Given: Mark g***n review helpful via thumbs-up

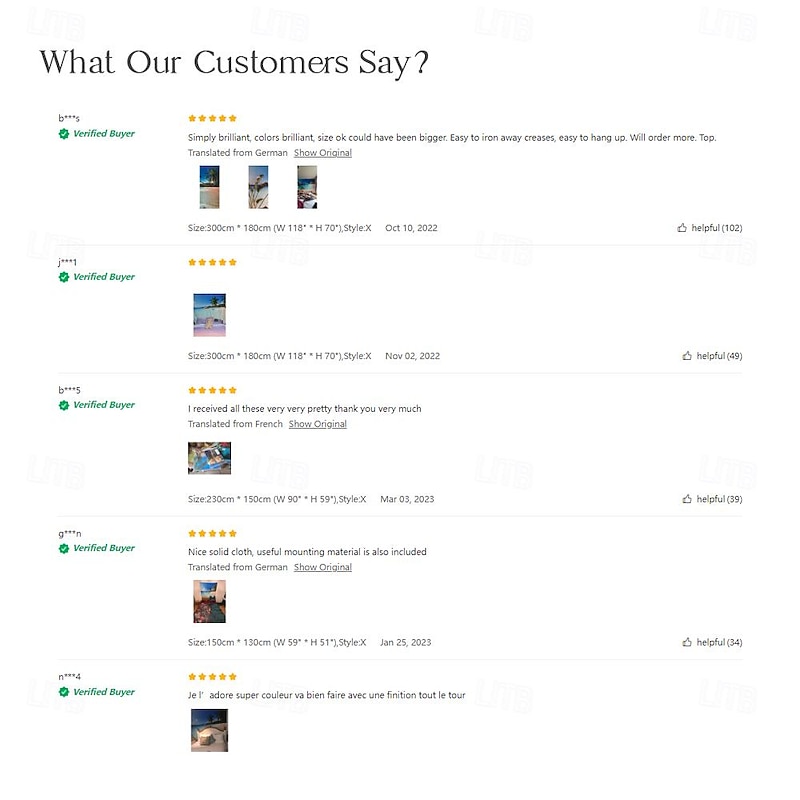Looking at the screenshot, I should point(687,642).
